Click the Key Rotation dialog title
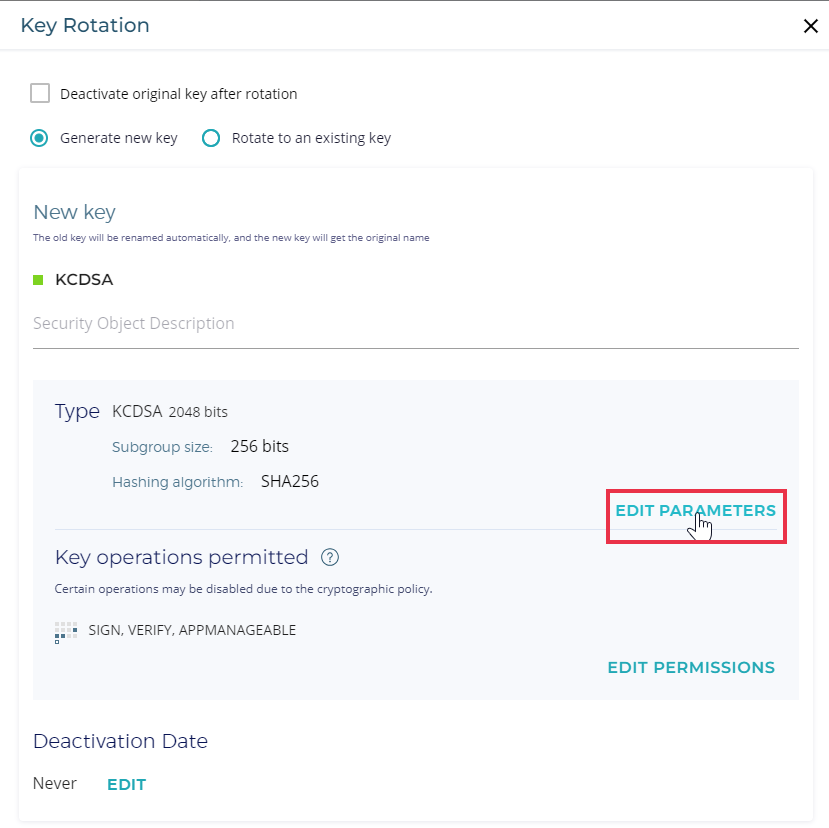This screenshot has height=828, width=829. (x=85, y=26)
